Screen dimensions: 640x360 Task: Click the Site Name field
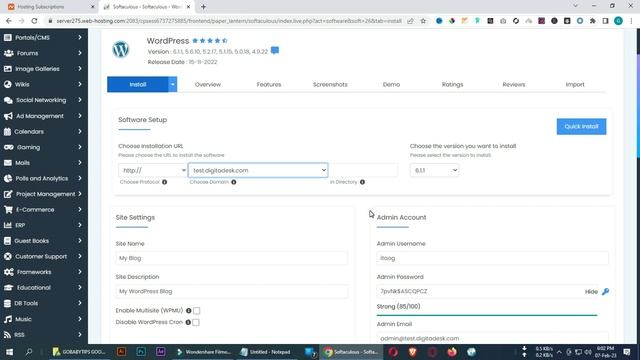pyautogui.click(x=232, y=258)
